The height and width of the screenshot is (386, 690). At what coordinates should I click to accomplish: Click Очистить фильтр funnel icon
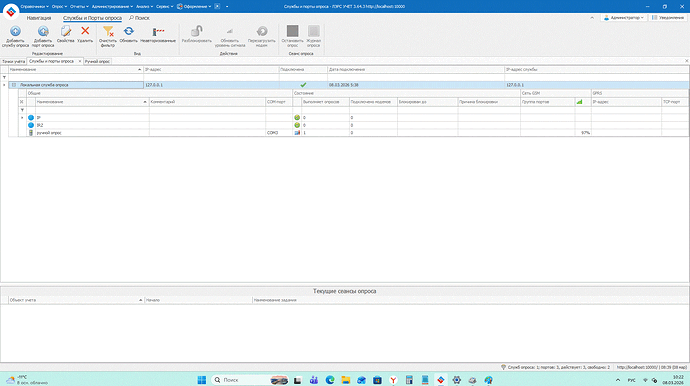(108, 31)
